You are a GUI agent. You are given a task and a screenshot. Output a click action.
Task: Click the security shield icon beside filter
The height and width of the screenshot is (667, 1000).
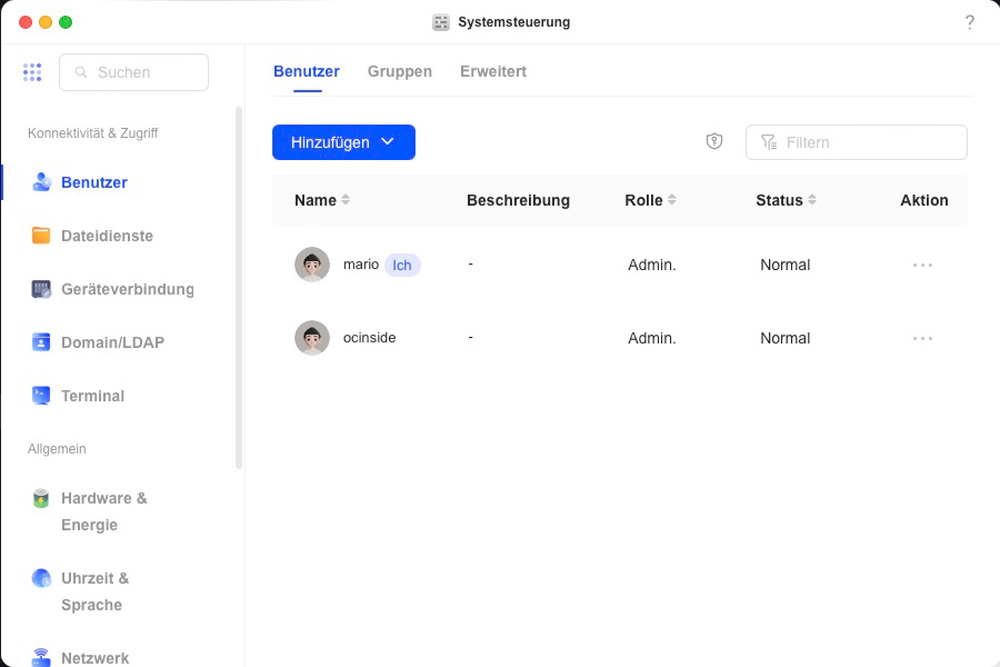pyautogui.click(x=714, y=142)
